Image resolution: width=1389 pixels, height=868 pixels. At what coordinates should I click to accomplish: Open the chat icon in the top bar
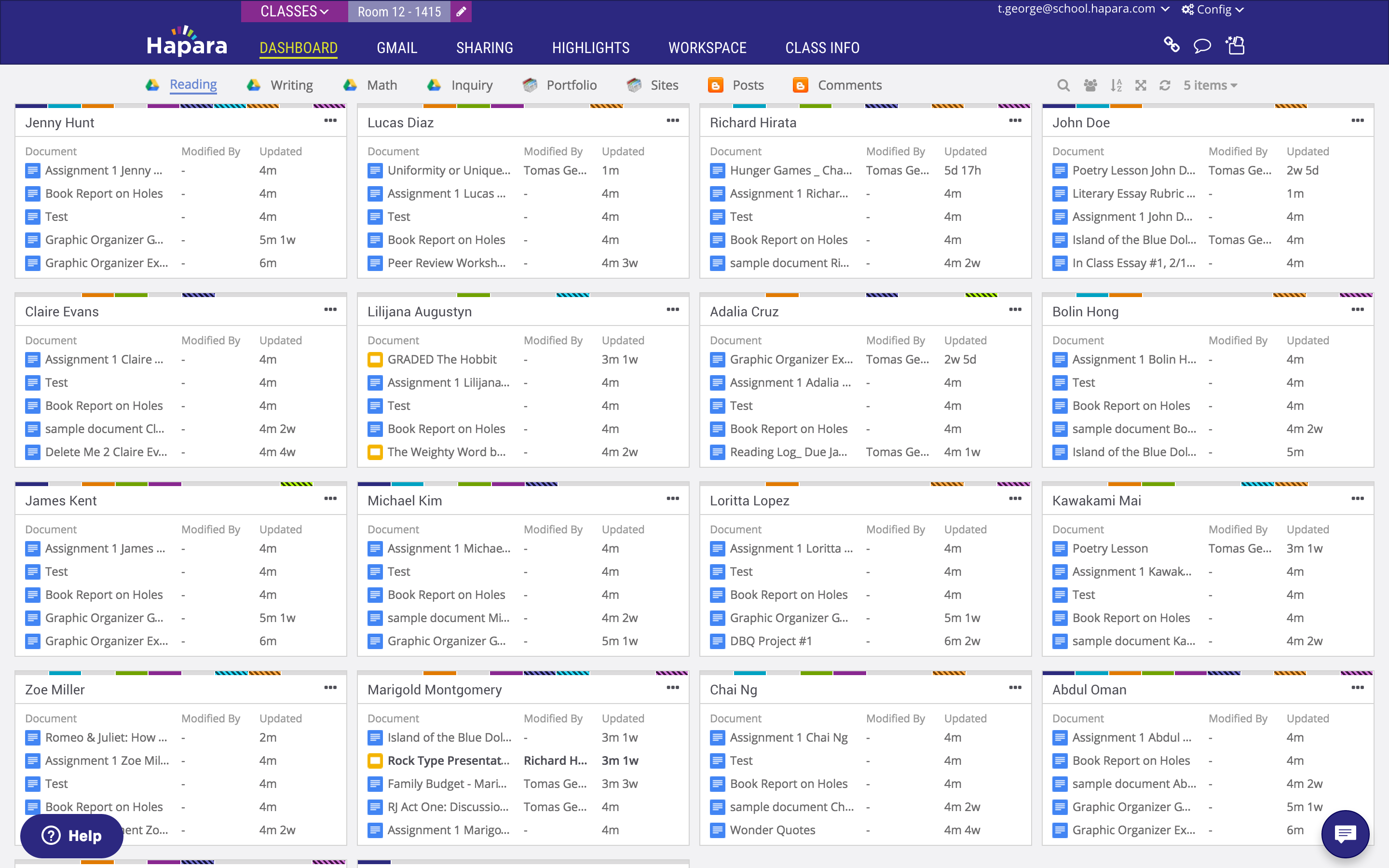1202,46
